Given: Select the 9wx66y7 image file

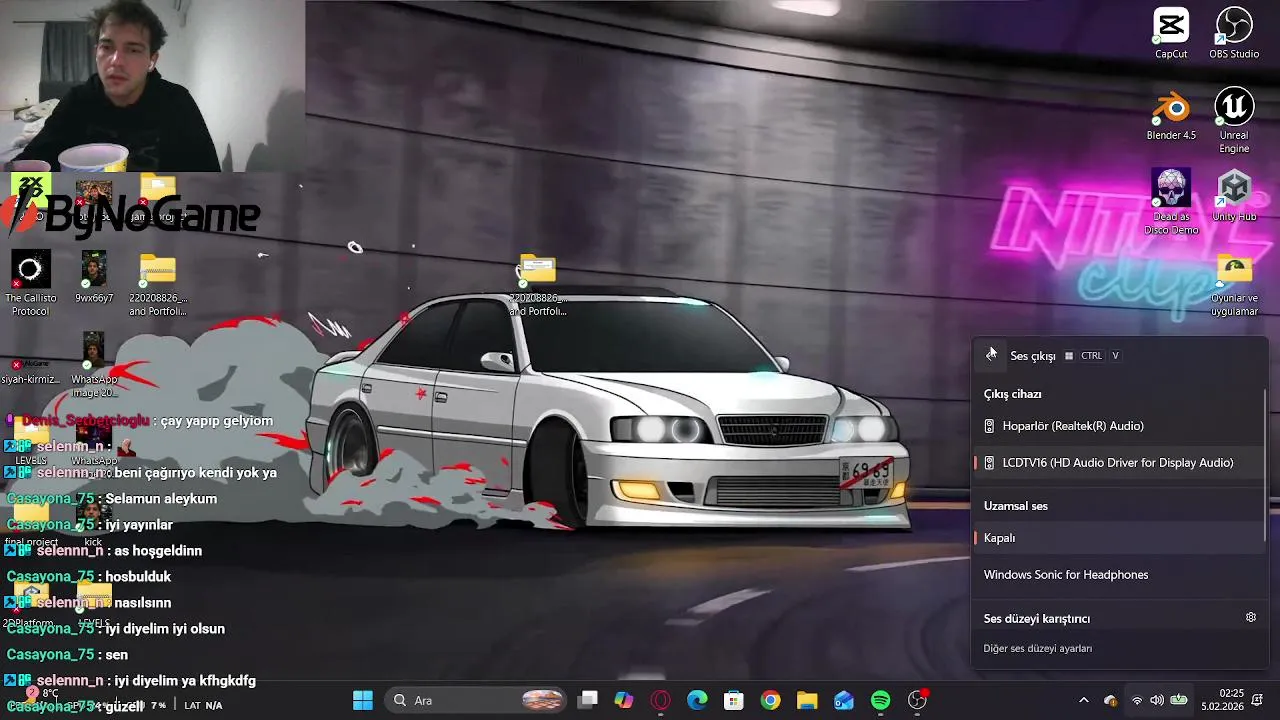Looking at the screenshot, I should tap(94, 277).
